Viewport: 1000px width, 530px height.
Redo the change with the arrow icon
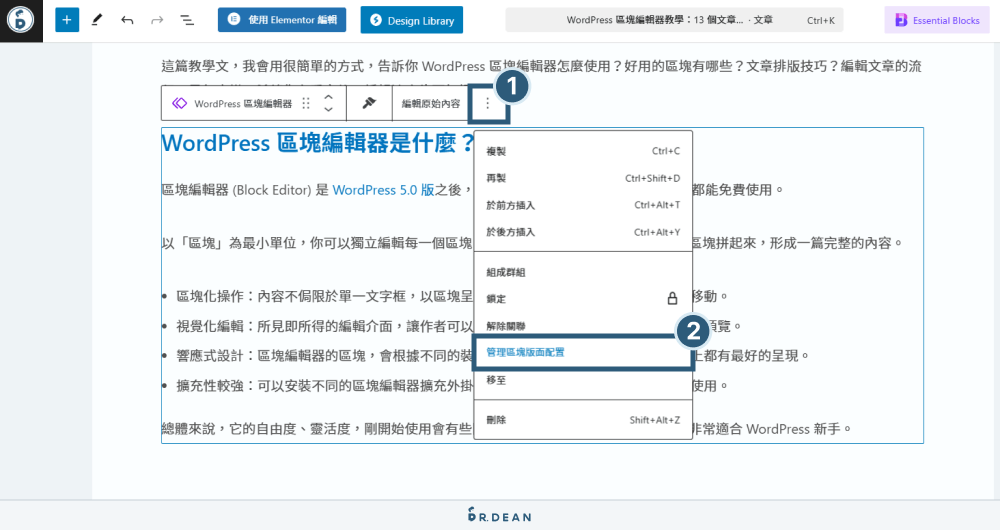pos(157,20)
